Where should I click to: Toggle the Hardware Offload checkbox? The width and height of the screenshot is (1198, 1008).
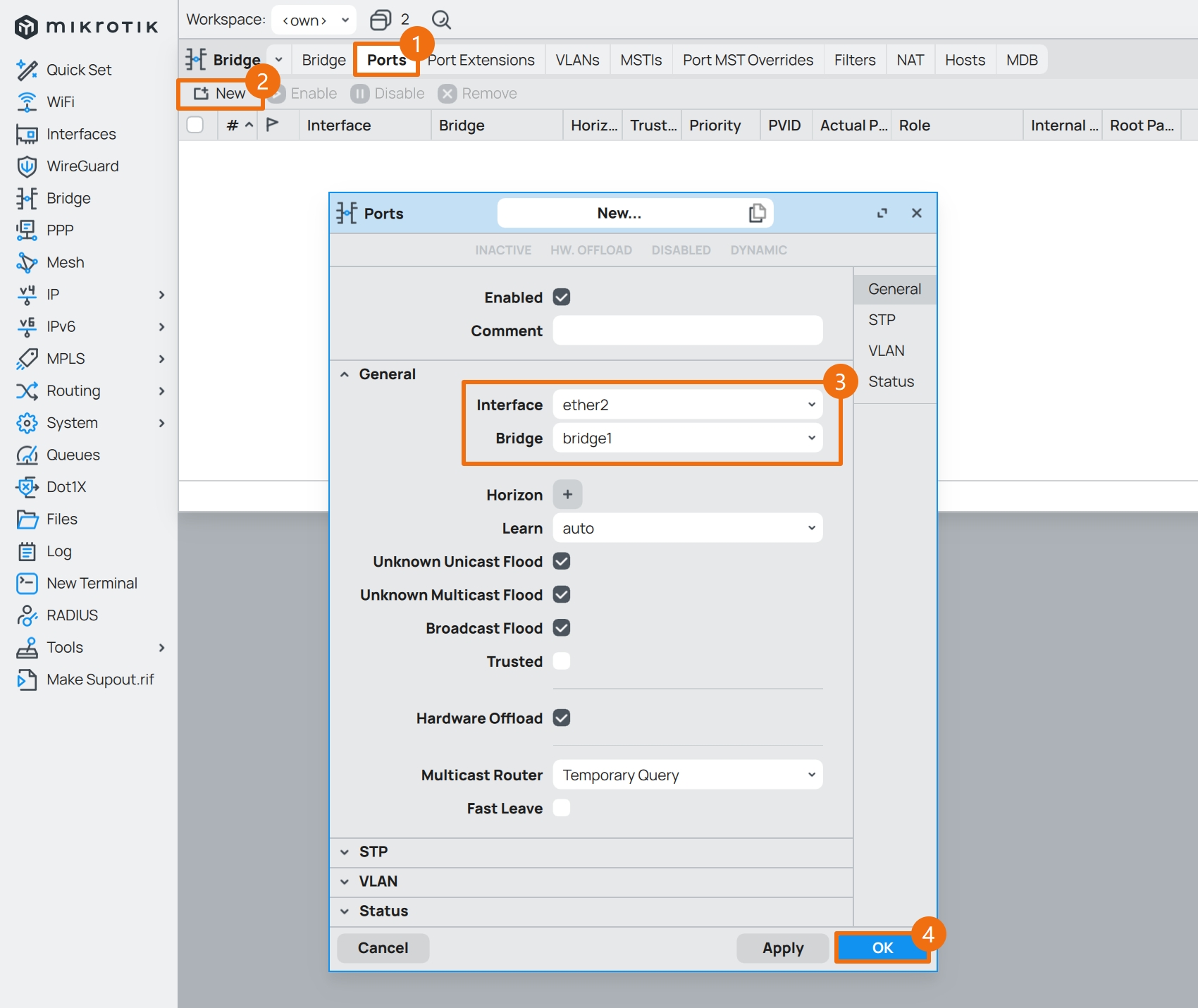tap(562, 718)
